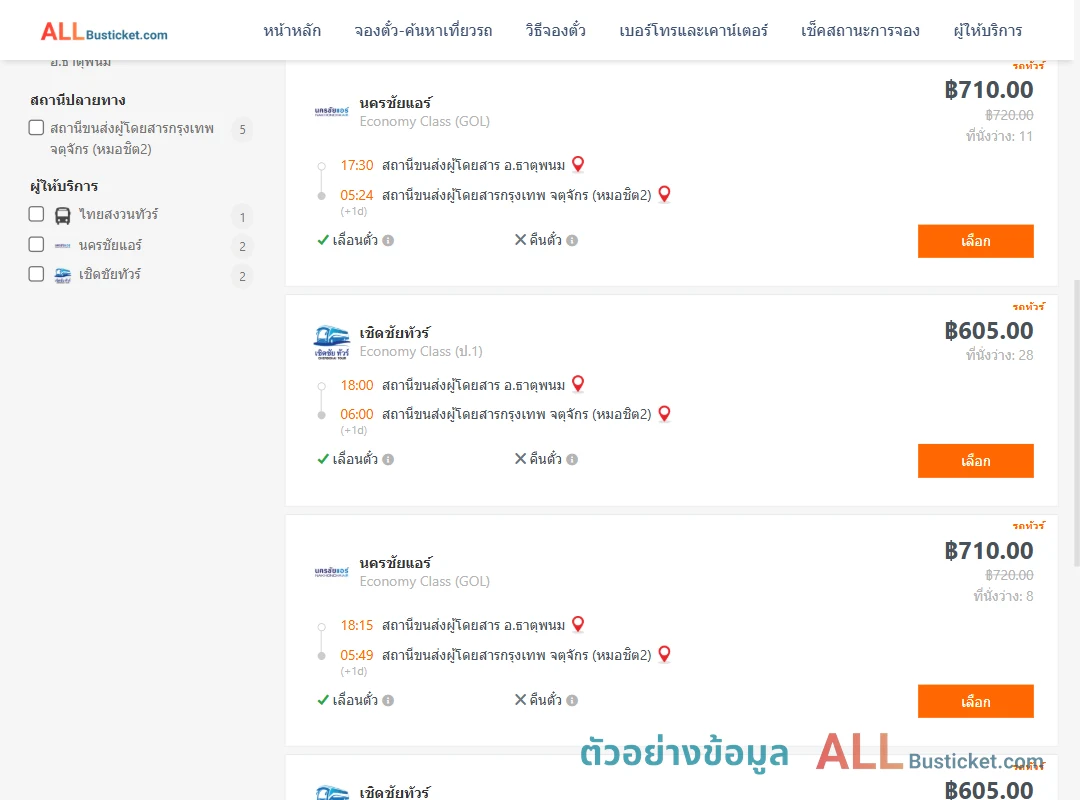The width and height of the screenshot is (1080, 800).
Task: Click map pin beside 06:00 arrival station
Action: (664, 413)
